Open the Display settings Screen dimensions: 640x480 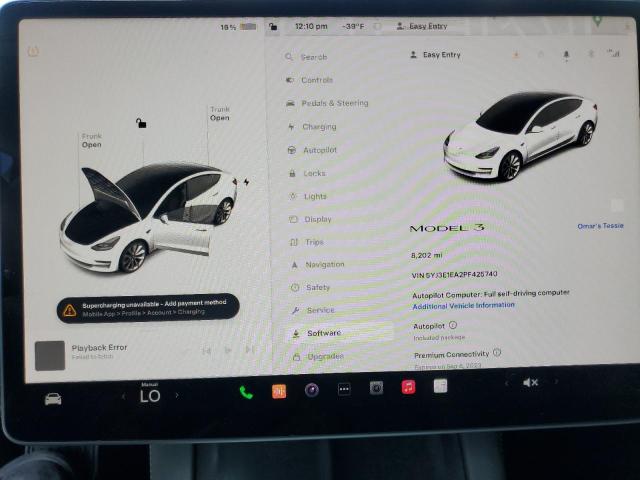(x=311, y=219)
